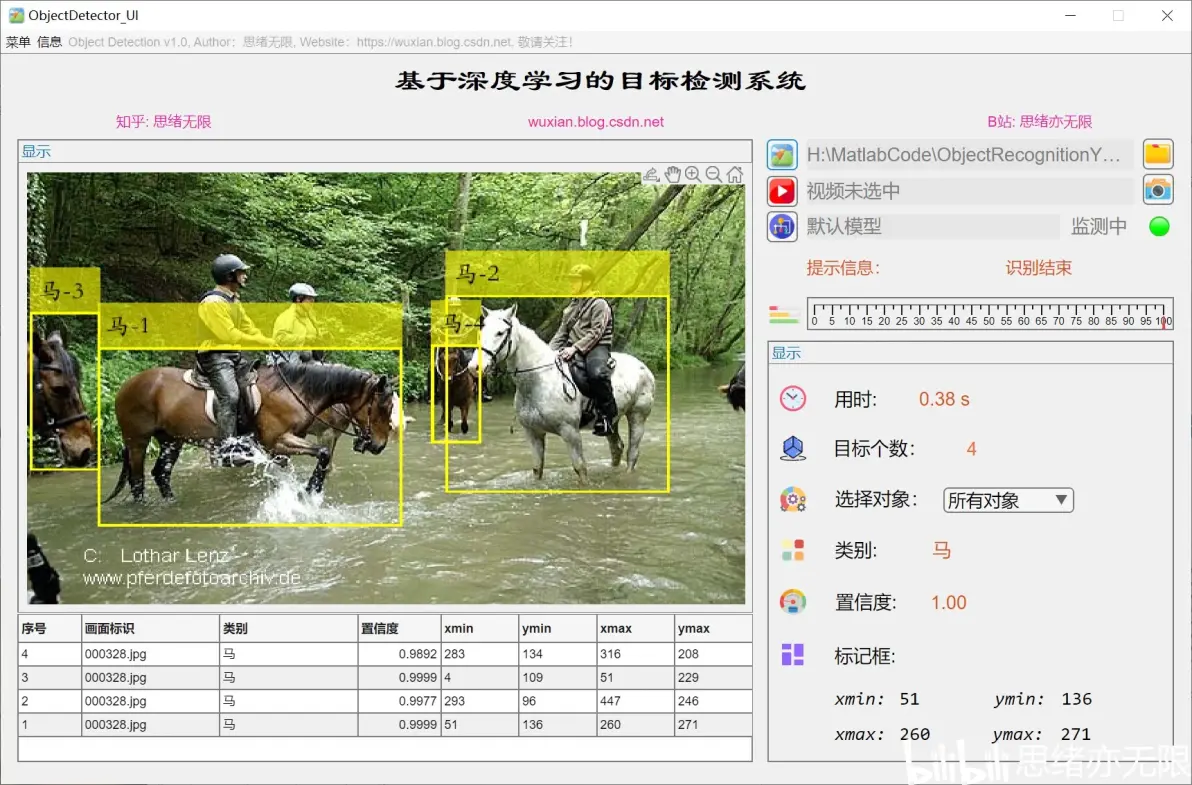This screenshot has width=1192, height=785.
Task: Click the zoom out magnifier icon
Action: pyautogui.click(x=713, y=175)
